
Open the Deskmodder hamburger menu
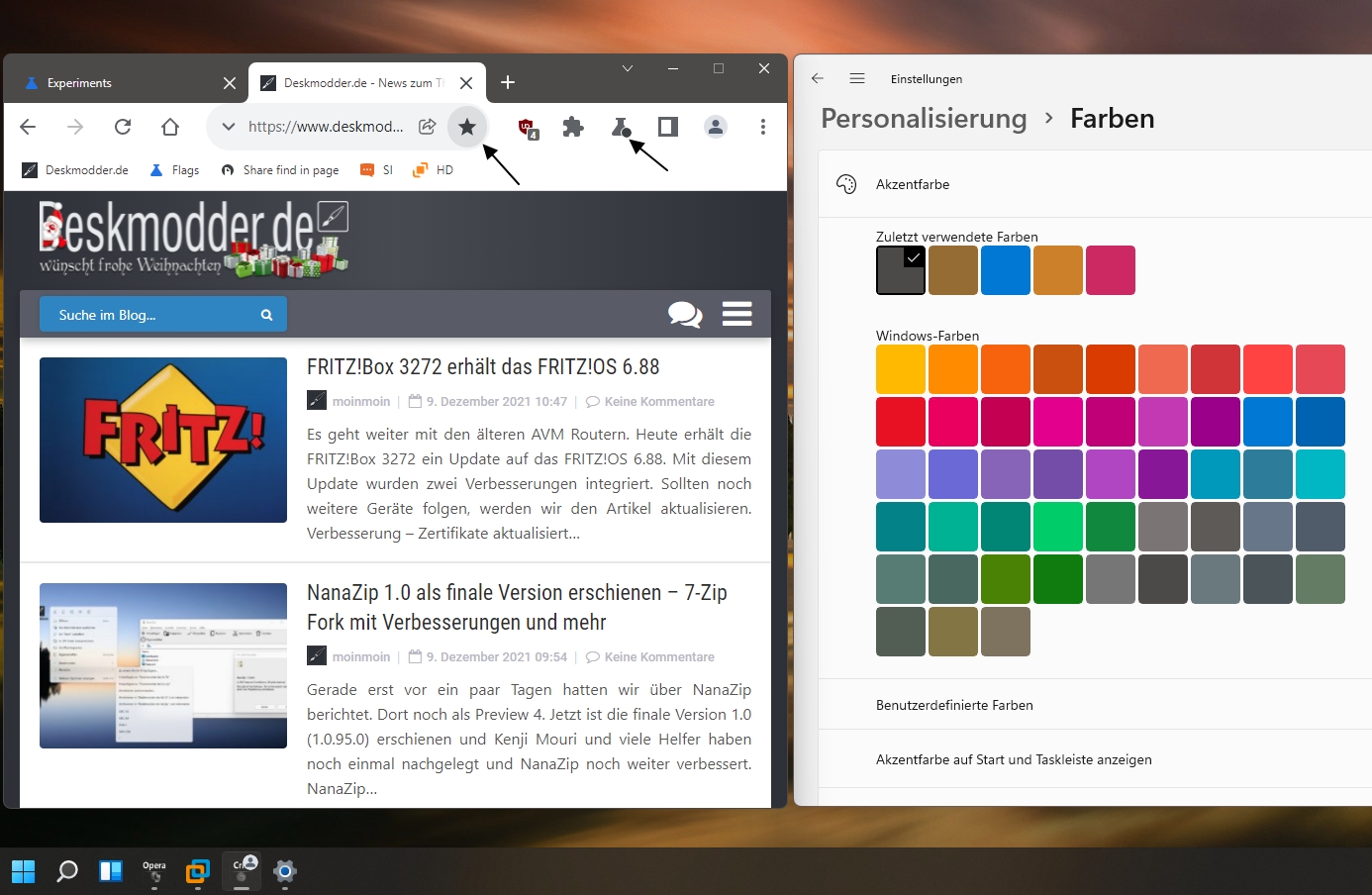pos(736,314)
